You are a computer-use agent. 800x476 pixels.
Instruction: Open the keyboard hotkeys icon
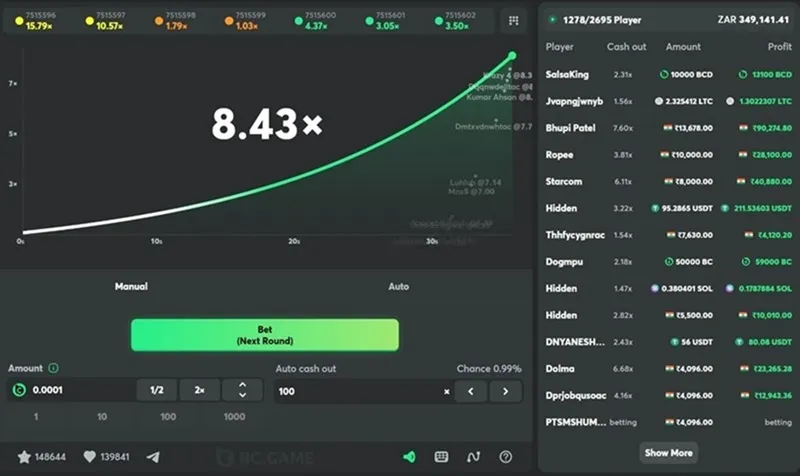pos(441,457)
